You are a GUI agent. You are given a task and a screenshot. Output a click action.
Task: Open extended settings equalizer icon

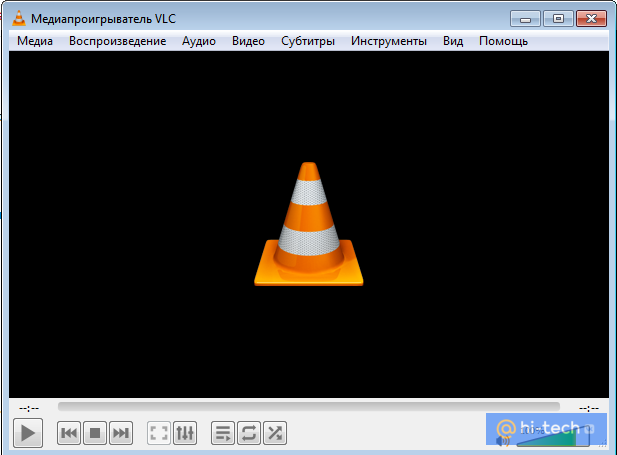click(x=185, y=433)
